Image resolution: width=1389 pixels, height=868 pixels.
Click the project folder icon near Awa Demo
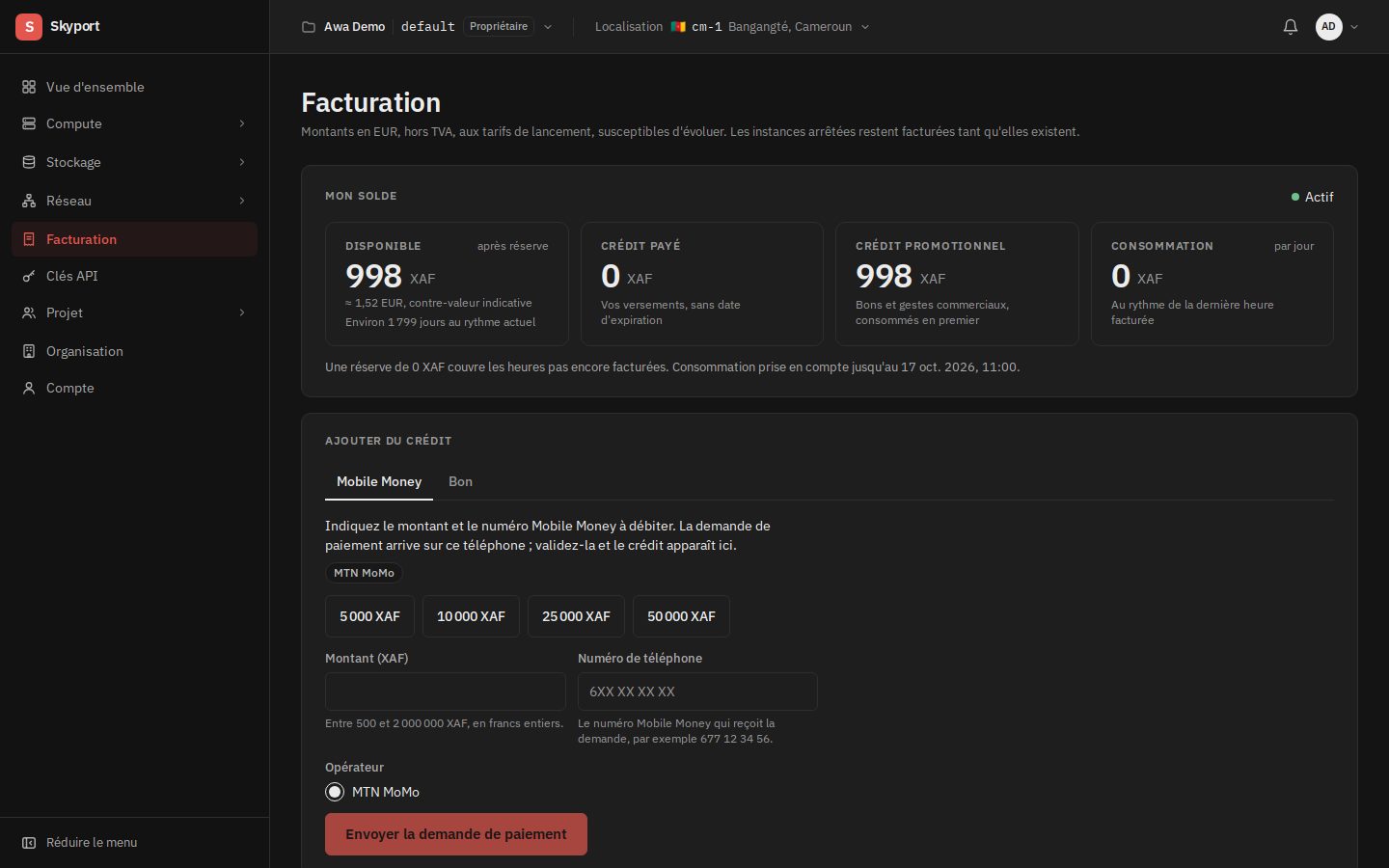pyautogui.click(x=309, y=27)
